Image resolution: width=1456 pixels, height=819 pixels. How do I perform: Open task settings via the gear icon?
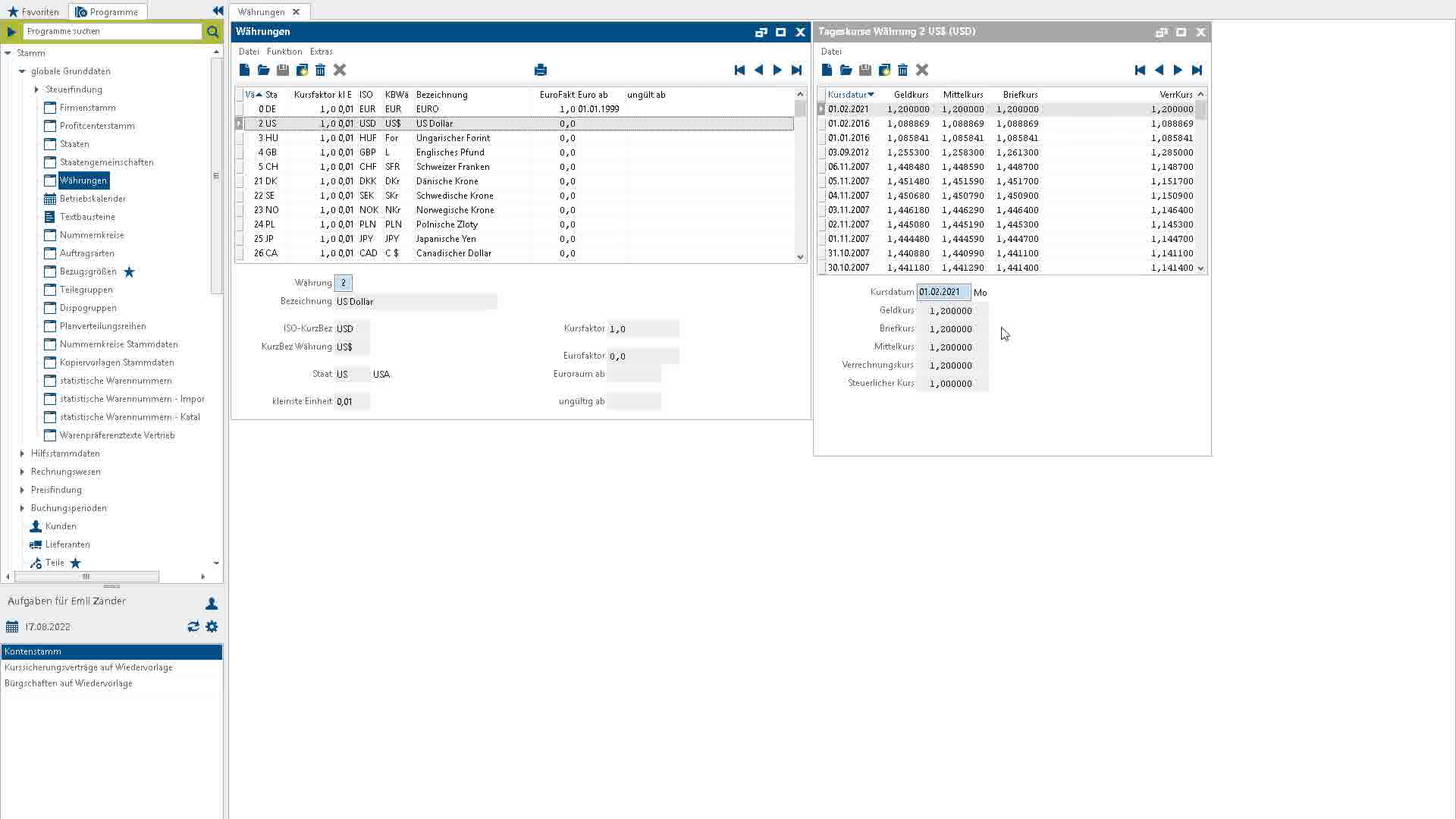212,626
